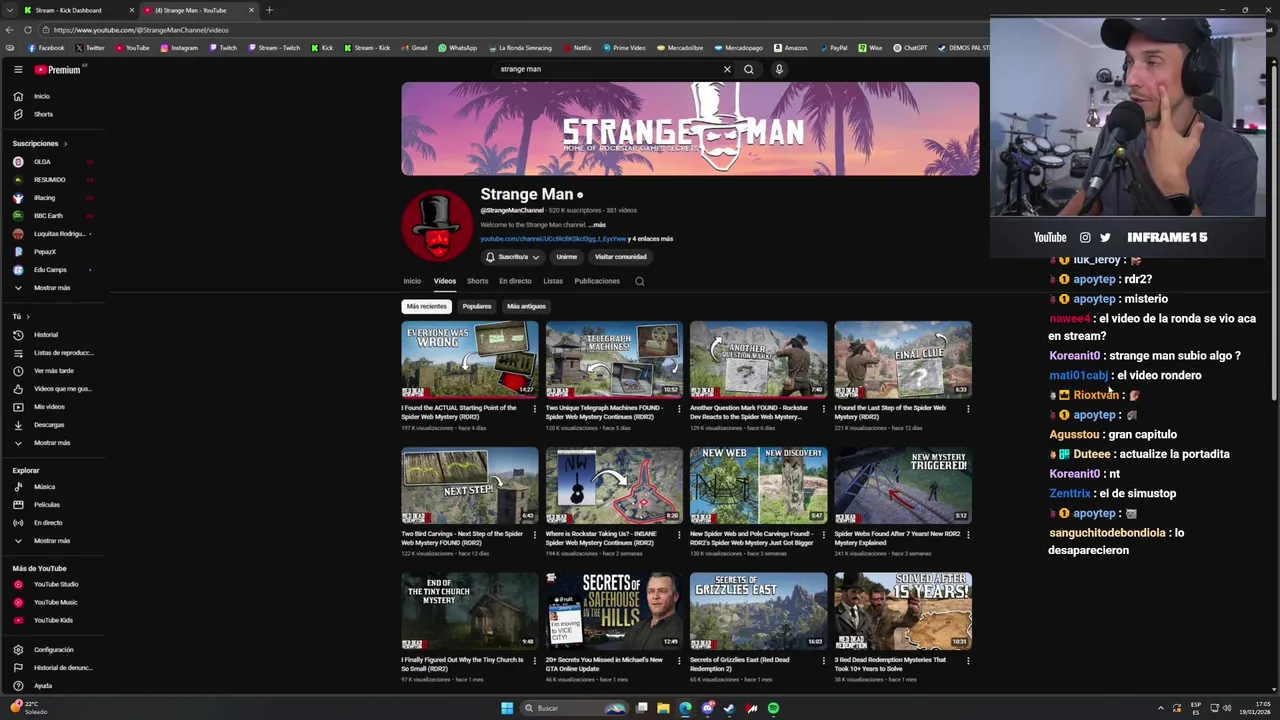Click the search magnifier button

pyautogui.click(x=749, y=69)
